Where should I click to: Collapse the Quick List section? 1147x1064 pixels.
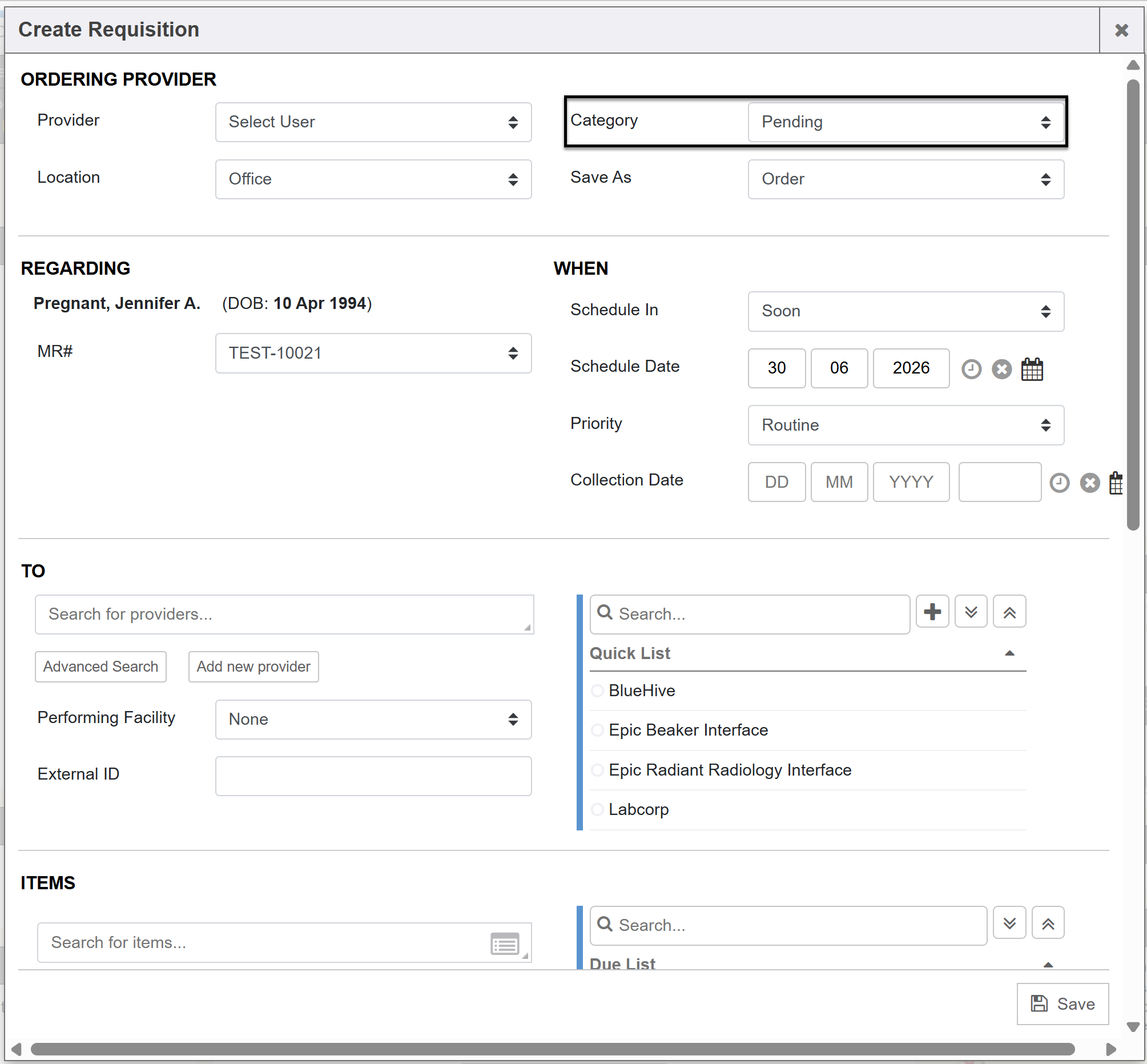coord(1009,653)
